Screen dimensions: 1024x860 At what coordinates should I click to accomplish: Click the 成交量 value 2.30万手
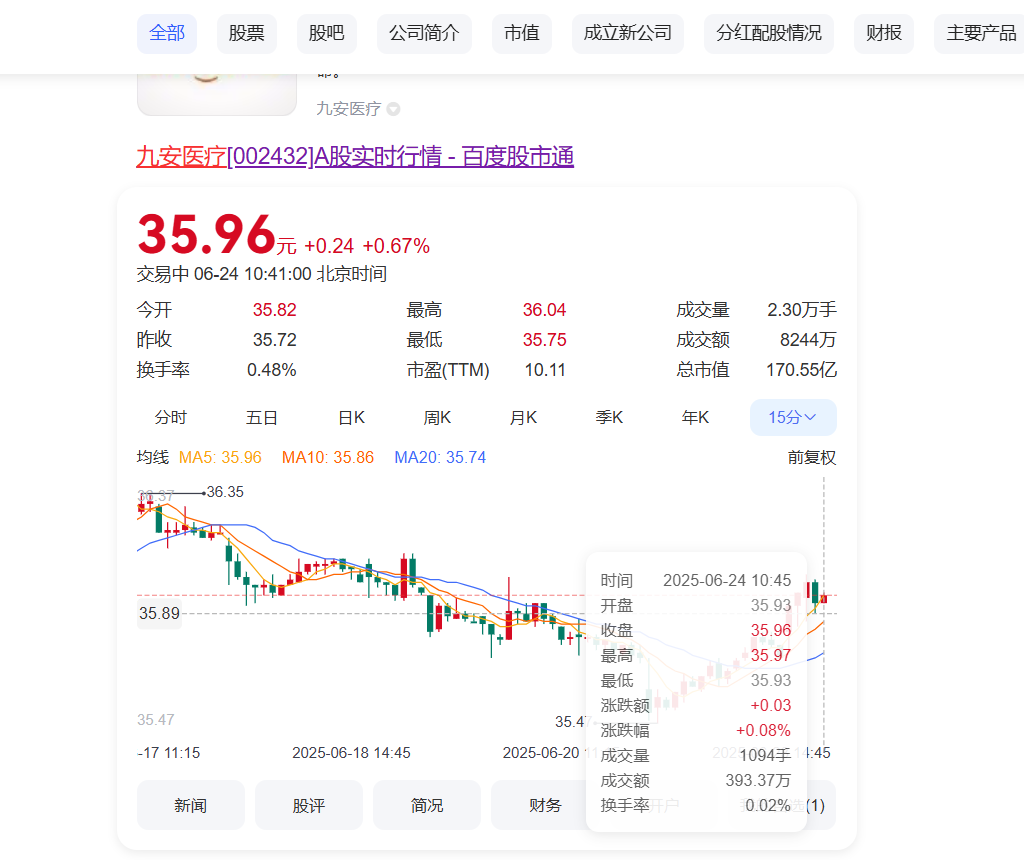801,310
